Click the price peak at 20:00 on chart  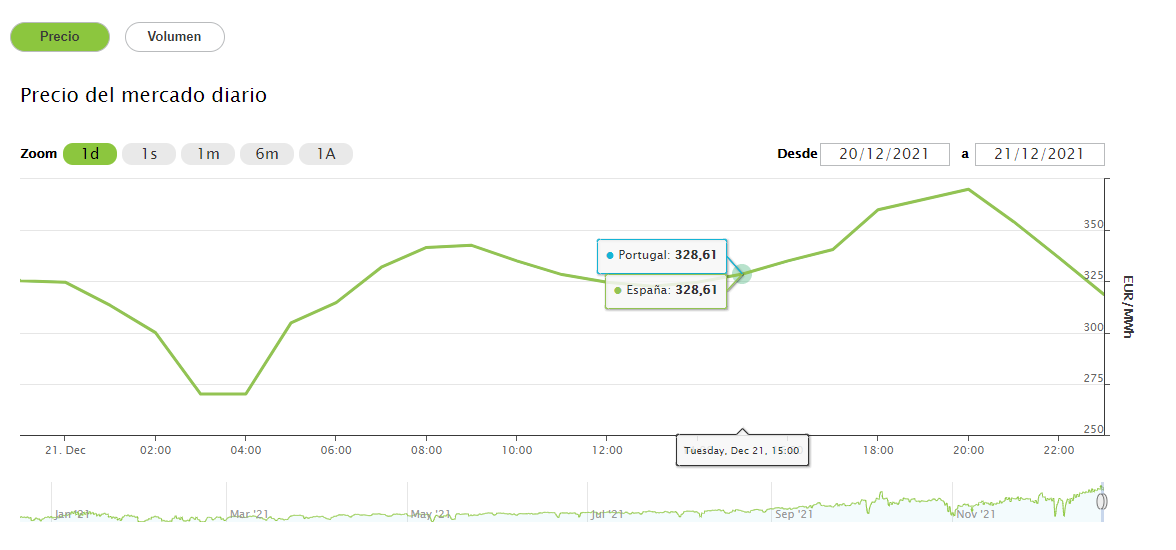point(967,189)
